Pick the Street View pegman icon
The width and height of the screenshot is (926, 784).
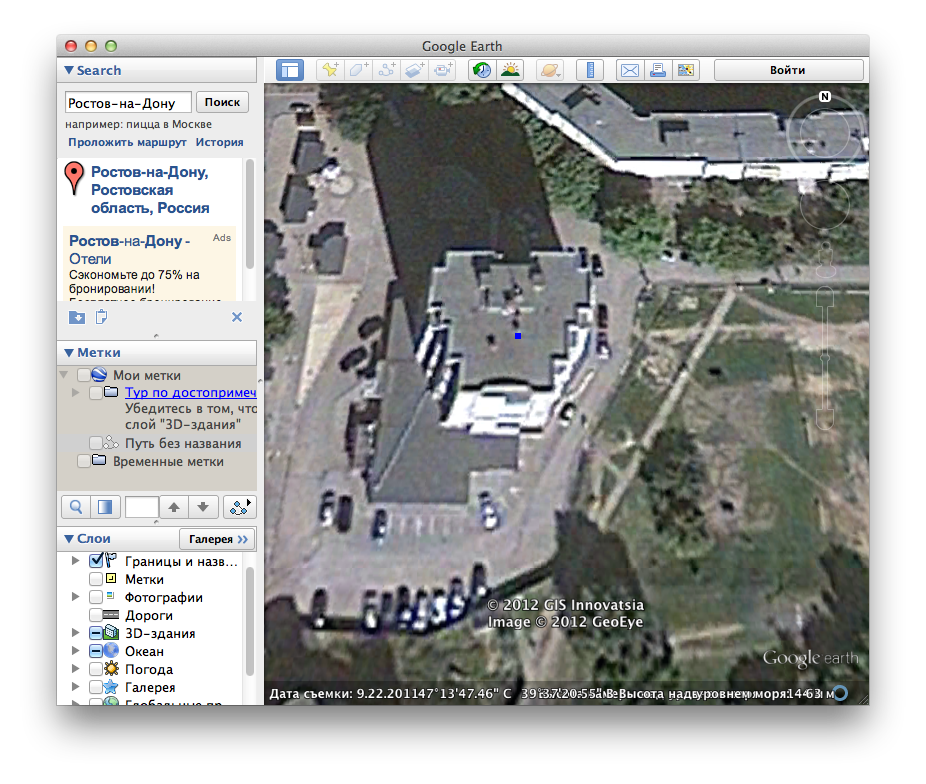click(825, 258)
